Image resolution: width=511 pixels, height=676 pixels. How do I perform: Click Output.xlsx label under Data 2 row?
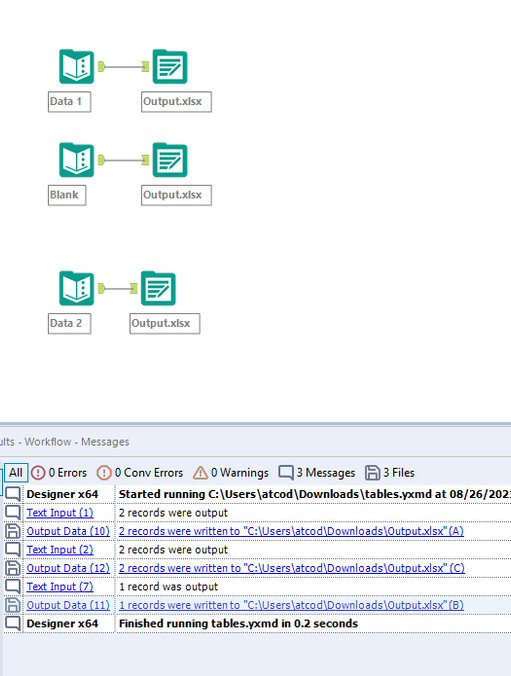click(x=165, y=323)
